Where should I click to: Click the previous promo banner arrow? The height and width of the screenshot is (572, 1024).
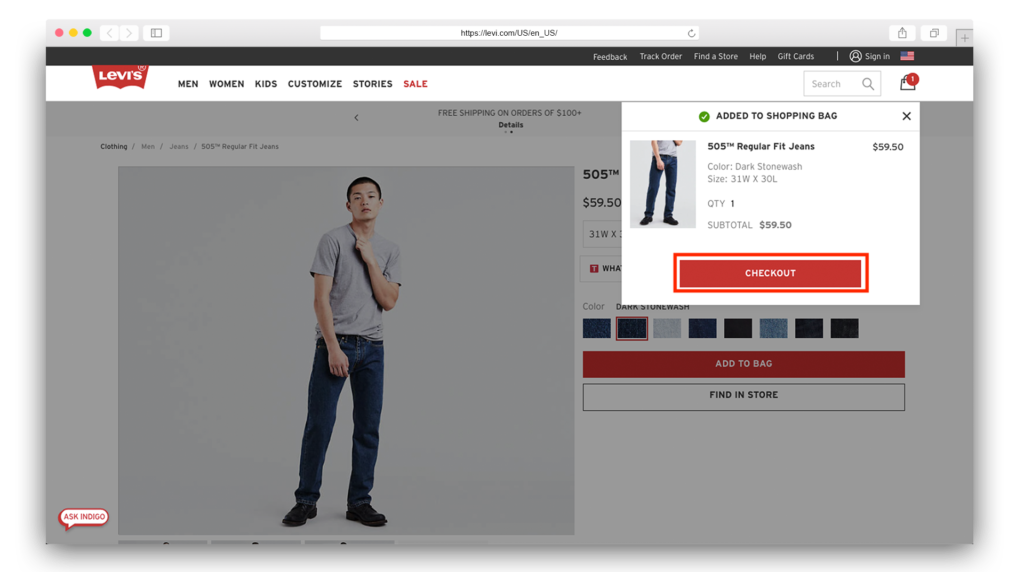(x=356, y=118)
